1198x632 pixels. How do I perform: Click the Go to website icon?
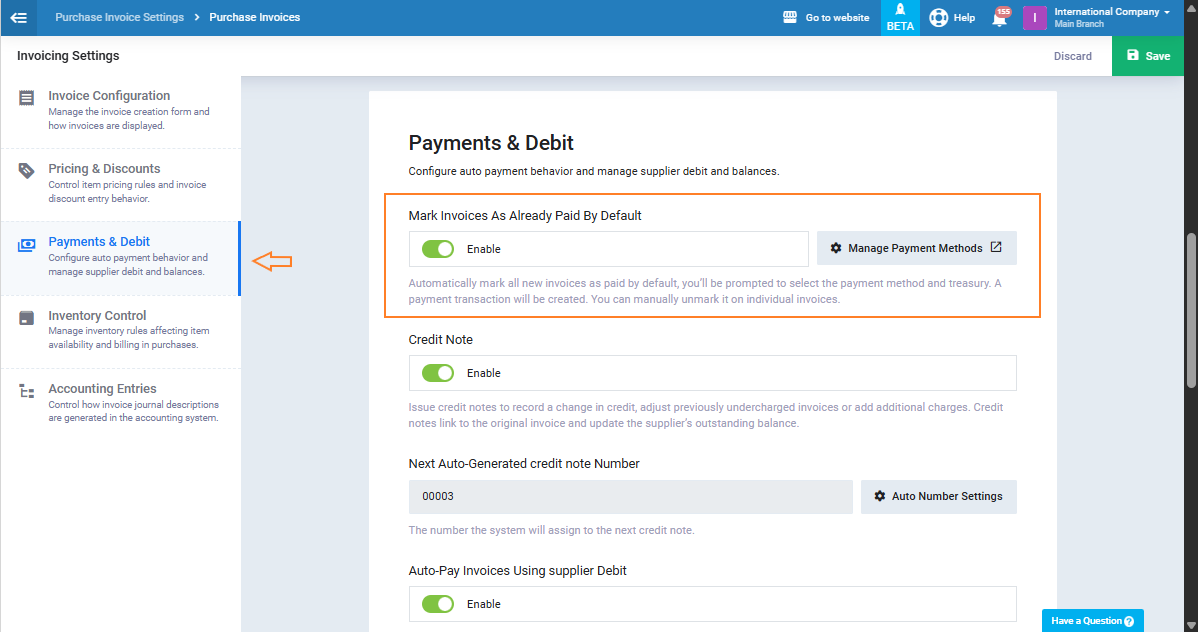click(790, 17)
